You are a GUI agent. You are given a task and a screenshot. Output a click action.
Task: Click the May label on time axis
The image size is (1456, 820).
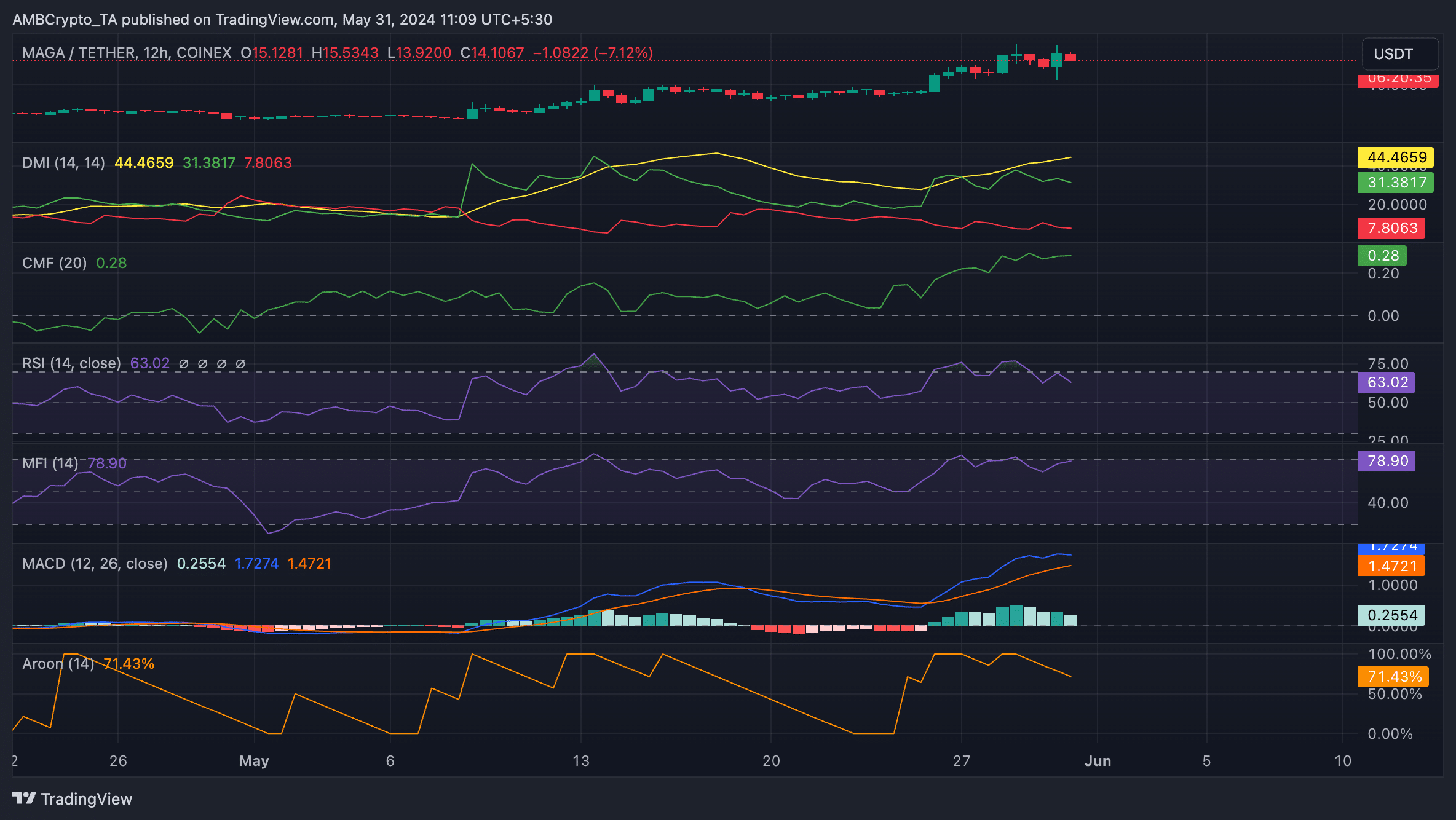[254, 761]
